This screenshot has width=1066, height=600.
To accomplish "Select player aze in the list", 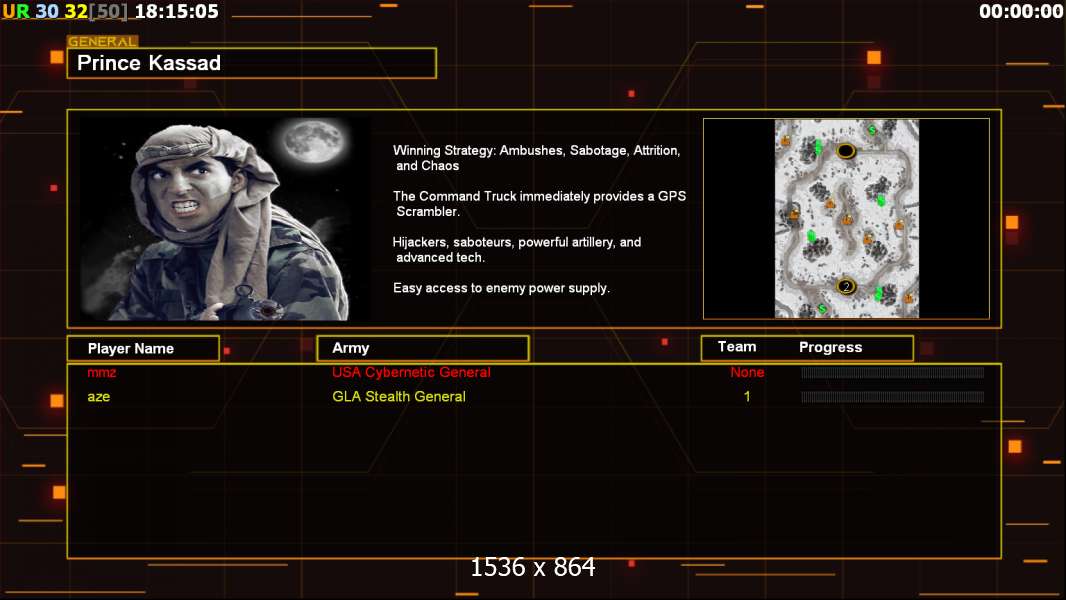I will click(99, 397).
